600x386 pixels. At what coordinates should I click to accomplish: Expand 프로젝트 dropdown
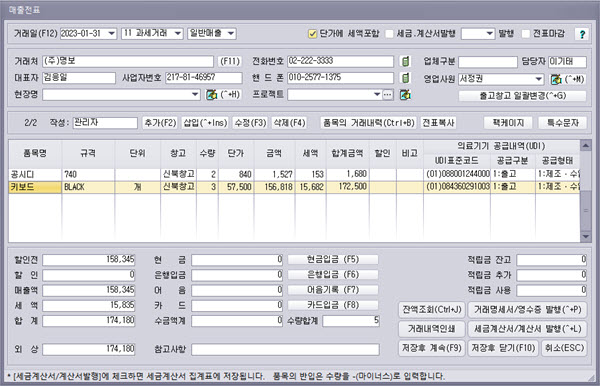[x=377, y=94]
